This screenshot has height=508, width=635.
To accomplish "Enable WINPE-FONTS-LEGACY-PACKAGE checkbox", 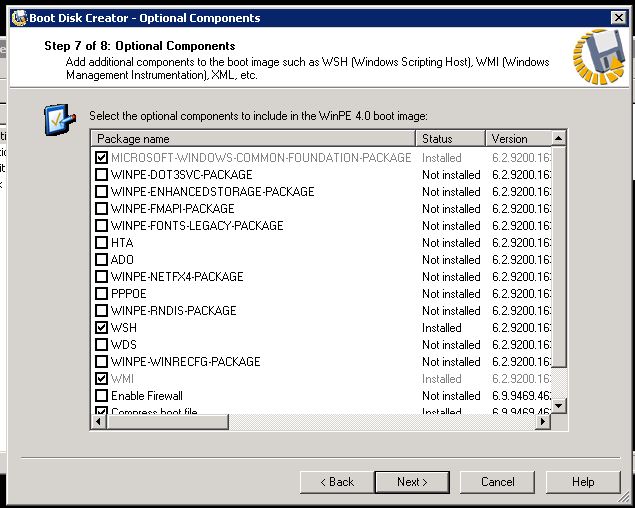I will click(x=101, y=225).
